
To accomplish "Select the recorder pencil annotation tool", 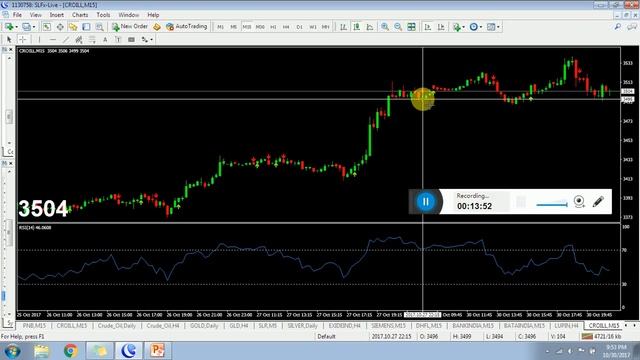I will coord(598,201).
